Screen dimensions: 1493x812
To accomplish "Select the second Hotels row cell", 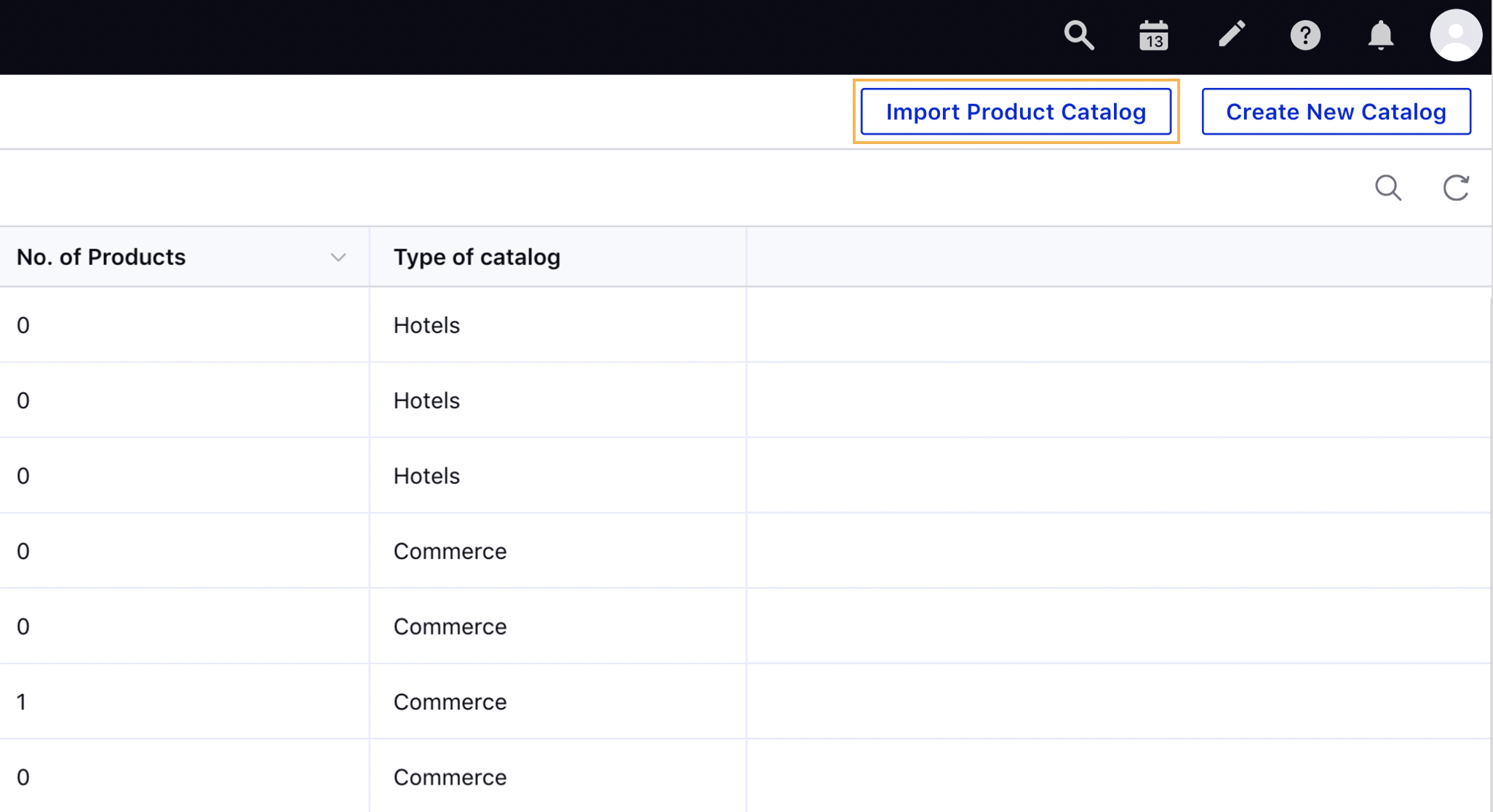I will click(x=558, y=400).
